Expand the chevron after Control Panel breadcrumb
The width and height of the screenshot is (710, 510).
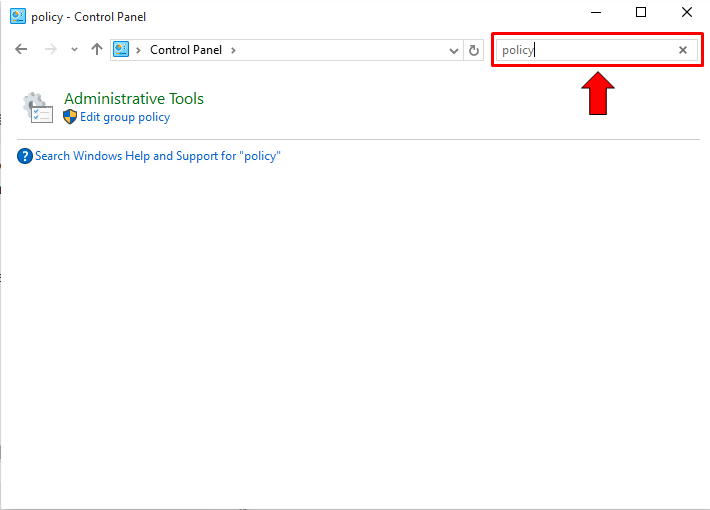(233, 50)
